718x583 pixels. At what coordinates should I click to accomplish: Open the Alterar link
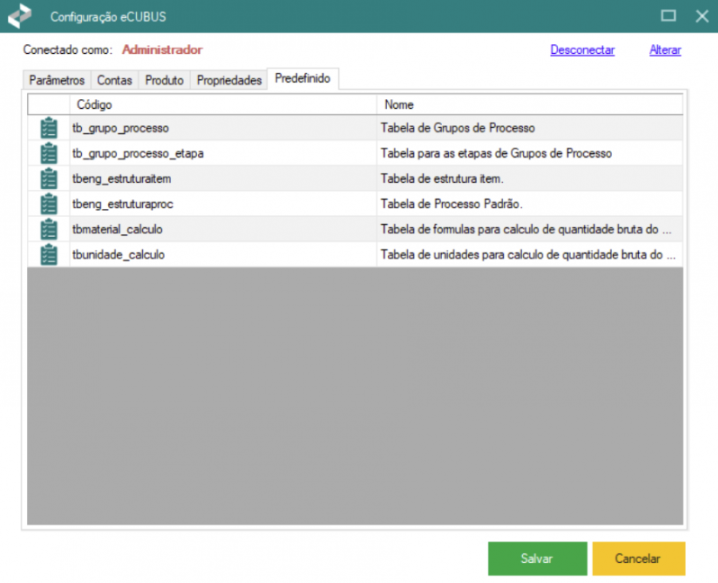665,50
